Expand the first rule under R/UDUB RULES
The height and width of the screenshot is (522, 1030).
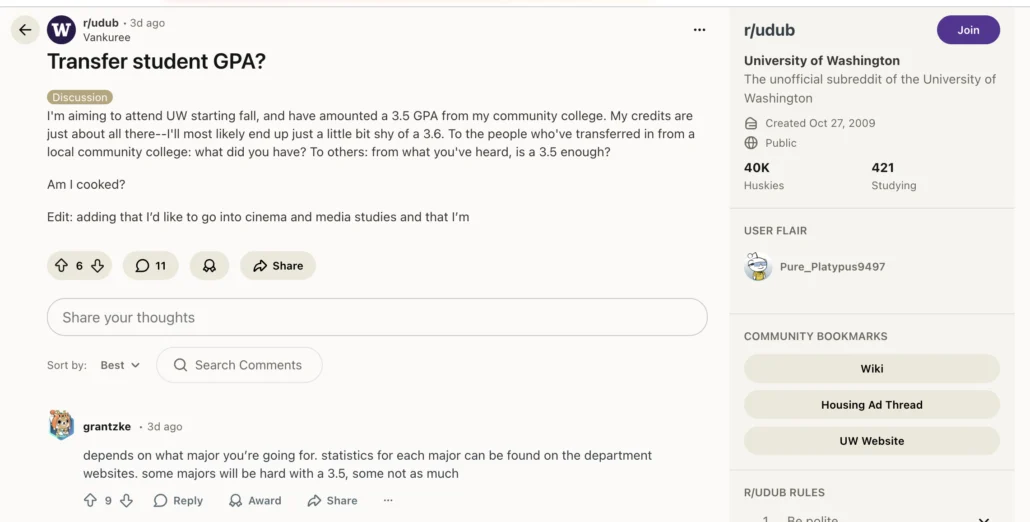coord(983,519)
